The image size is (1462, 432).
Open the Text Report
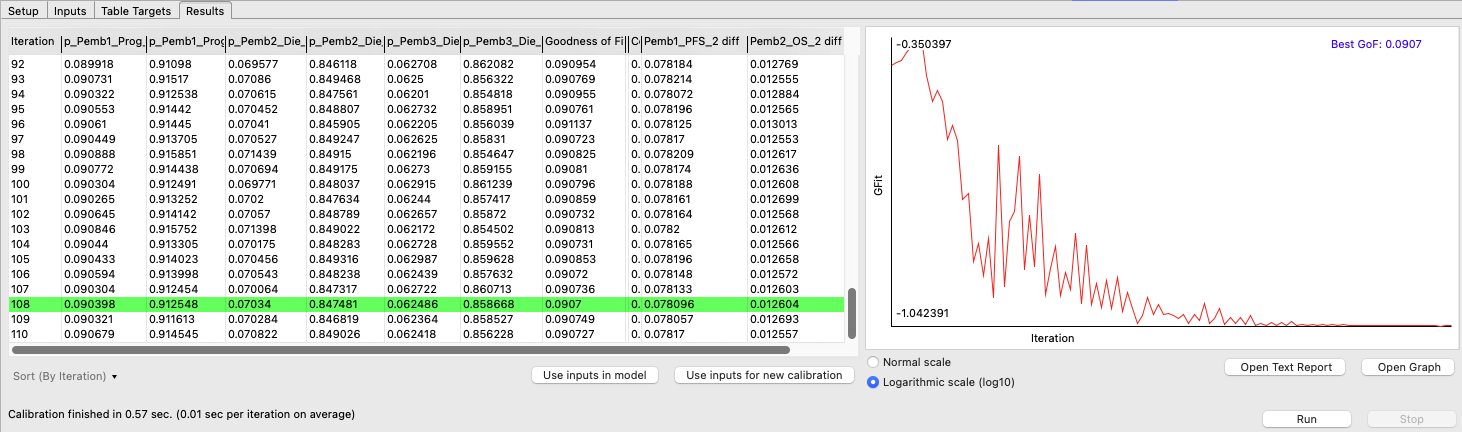coord(1285,367)
